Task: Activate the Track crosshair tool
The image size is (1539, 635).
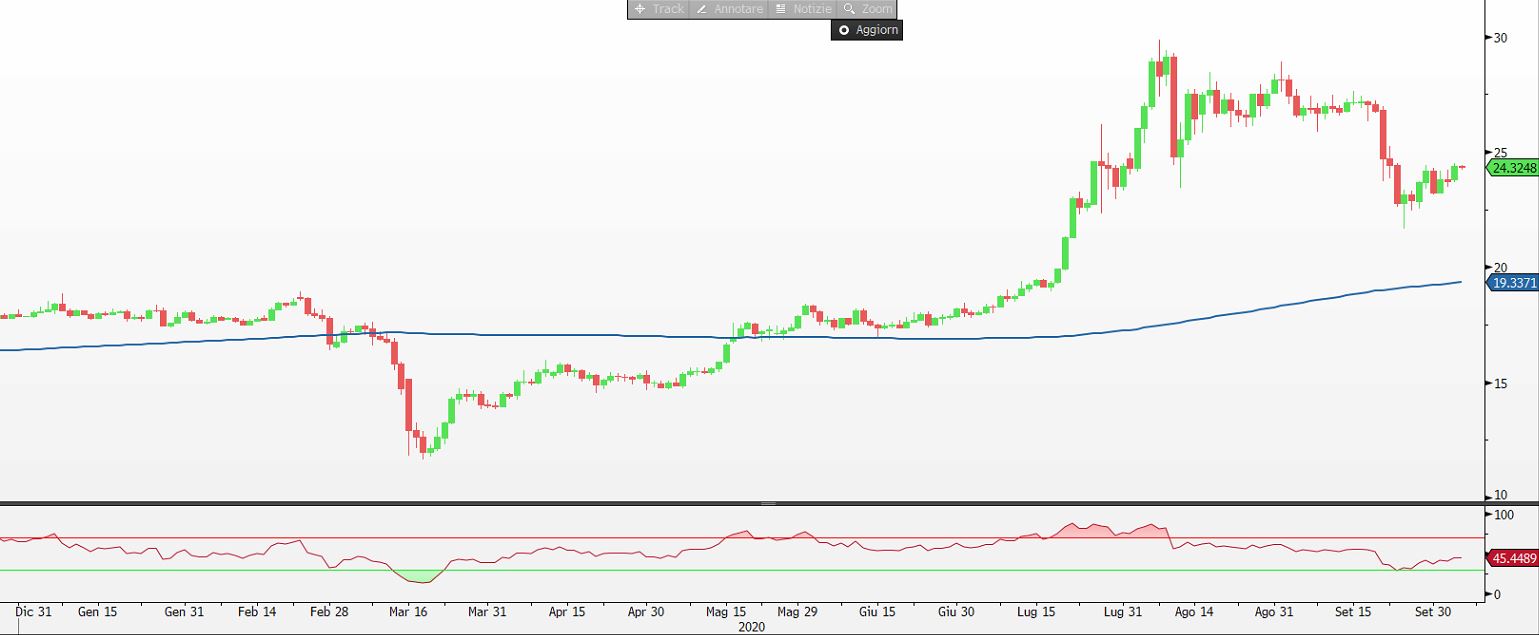Action: coord(658,9)
